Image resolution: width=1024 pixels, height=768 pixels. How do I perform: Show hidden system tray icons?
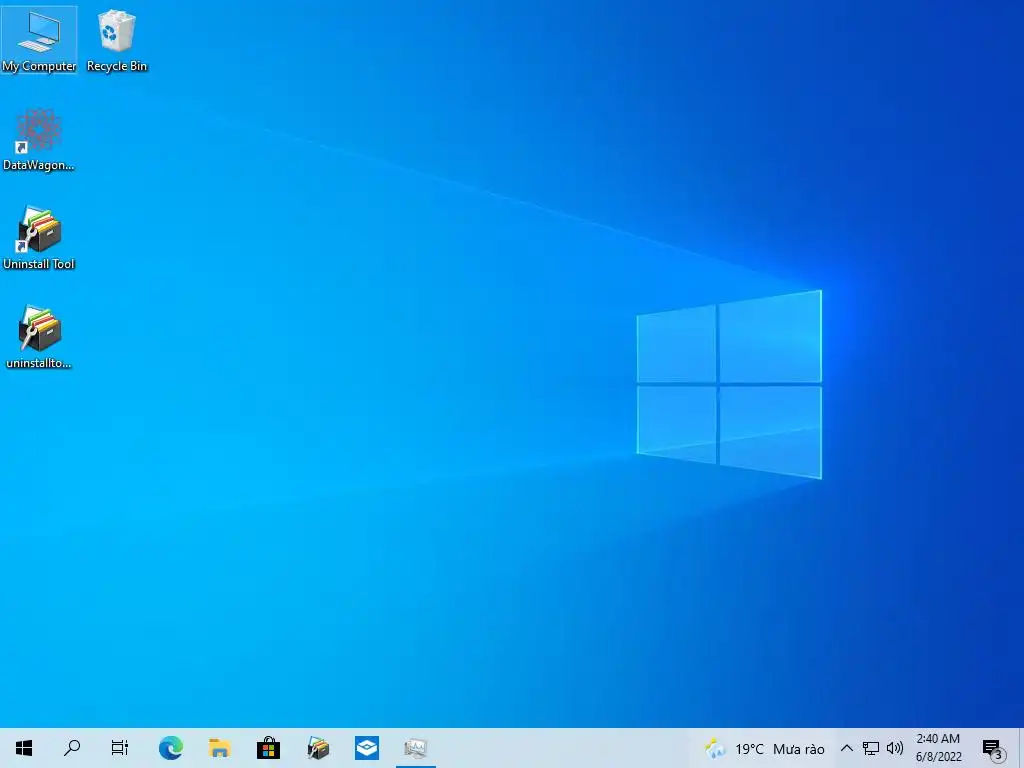[x=846, y=748]
